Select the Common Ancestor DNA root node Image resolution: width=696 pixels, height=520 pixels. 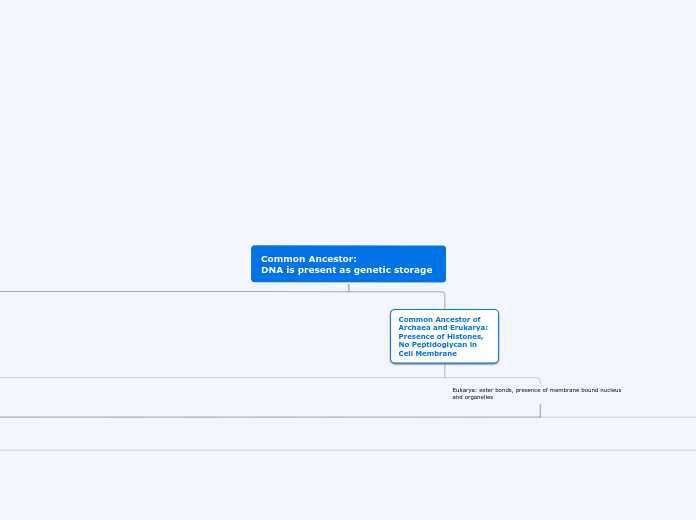point(348,264)
